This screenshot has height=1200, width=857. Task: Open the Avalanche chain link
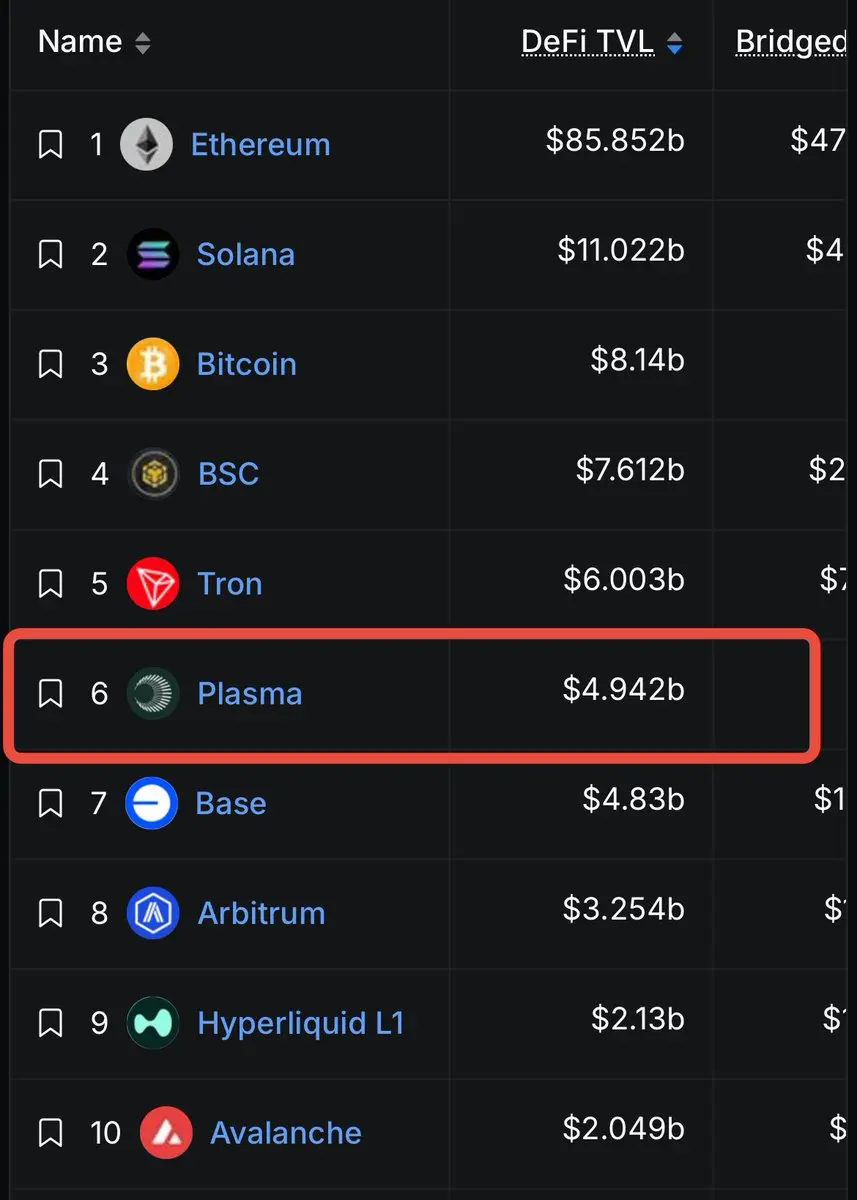click(x=286, y=1133)
